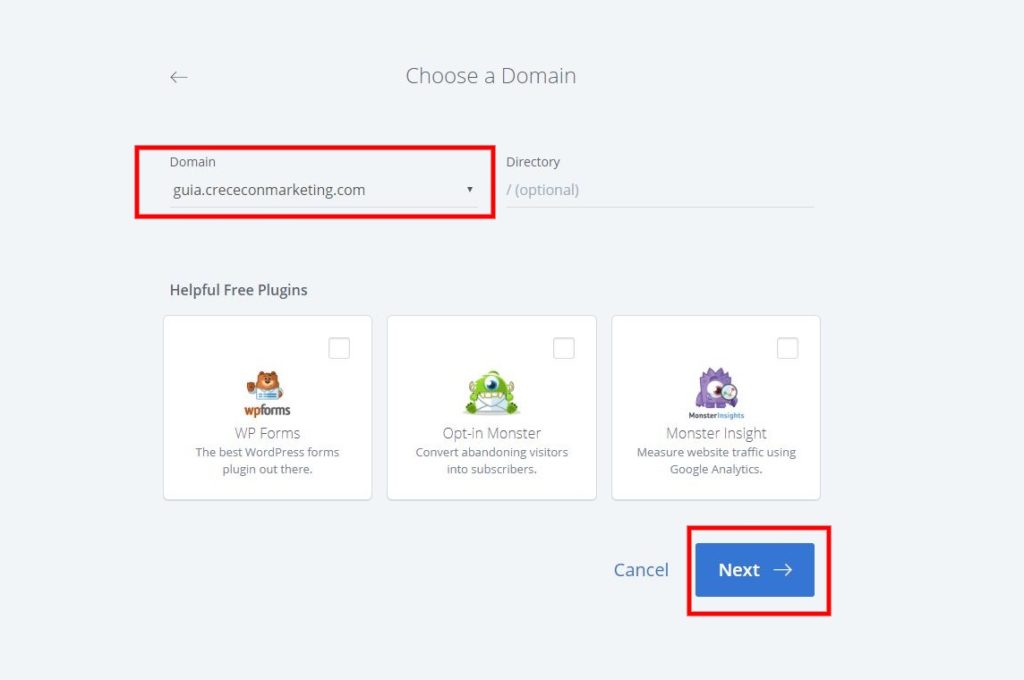Image resolution: width=1024 pixels, height=680 pixels.
Task: Click the Helpful Free Plugins heading
Action: (238, 290)
